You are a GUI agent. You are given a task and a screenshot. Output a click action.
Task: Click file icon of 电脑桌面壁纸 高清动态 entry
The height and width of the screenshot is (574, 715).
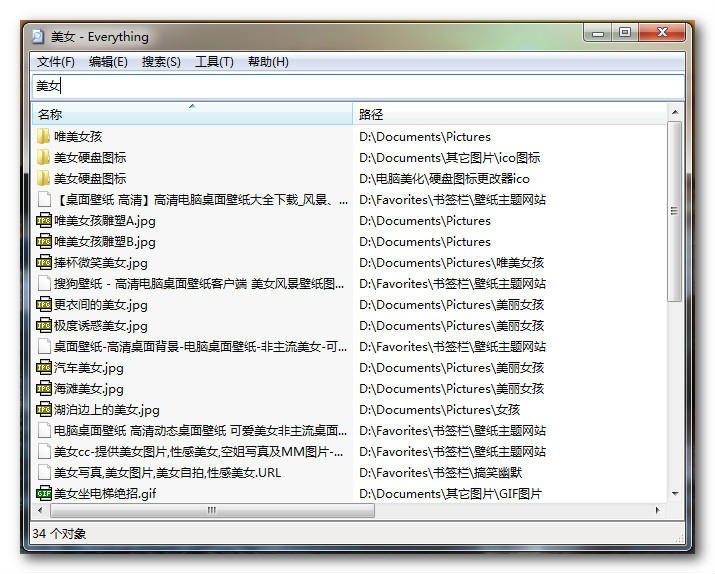pos(44,430)
